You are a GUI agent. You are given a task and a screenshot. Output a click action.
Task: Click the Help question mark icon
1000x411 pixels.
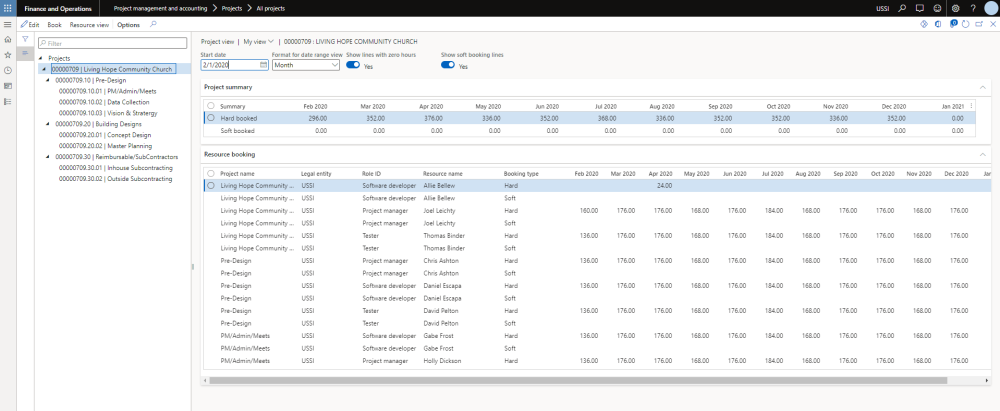[974, 7]
